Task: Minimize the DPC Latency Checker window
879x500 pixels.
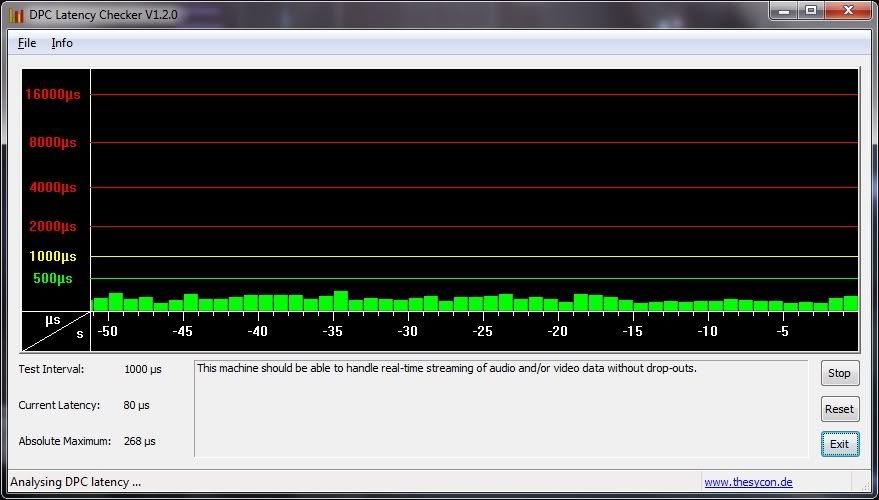Action: point(785,10)
